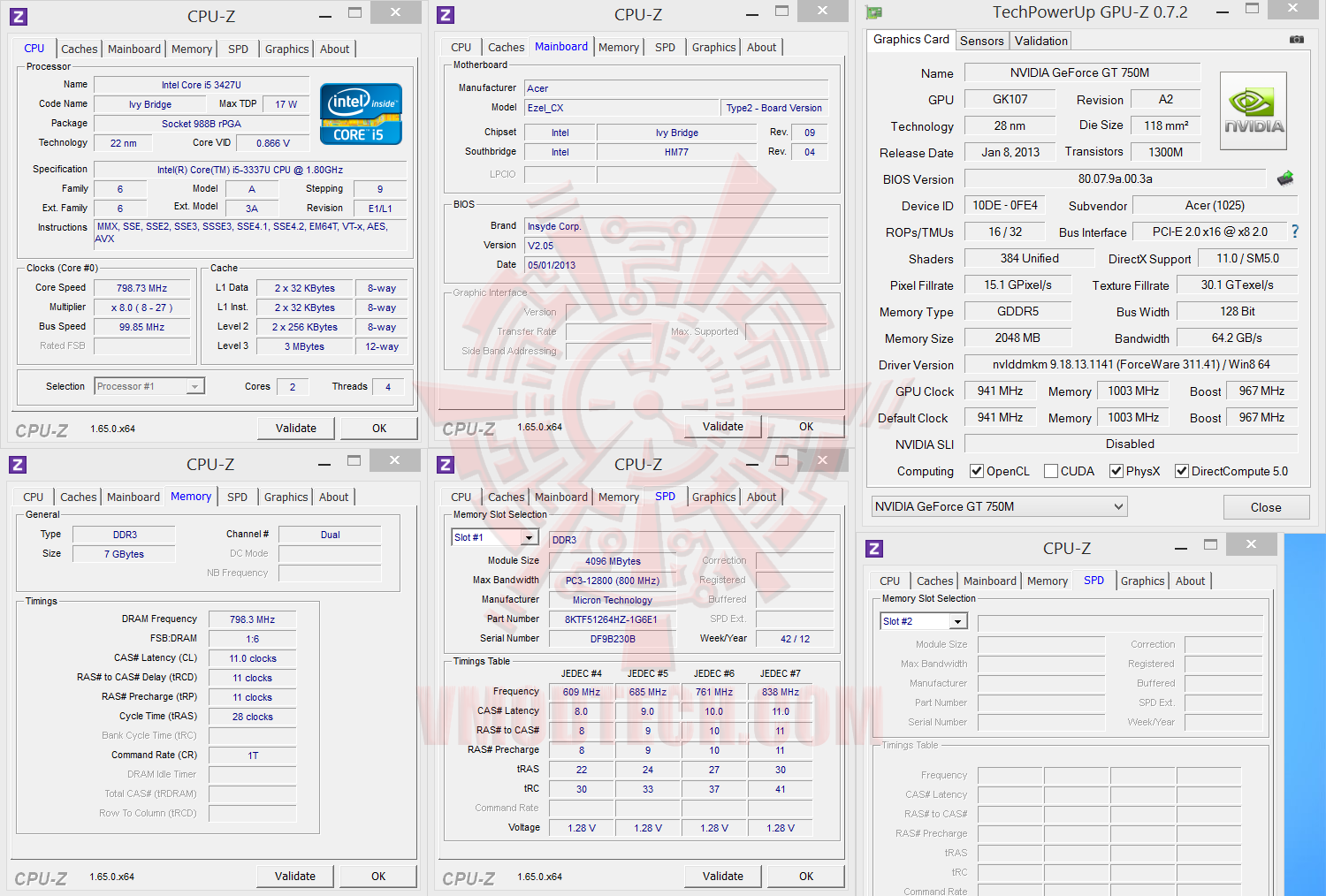Click Validate in the CPU-Z Memory timings window
The image size is (1326, 896).
295,877
